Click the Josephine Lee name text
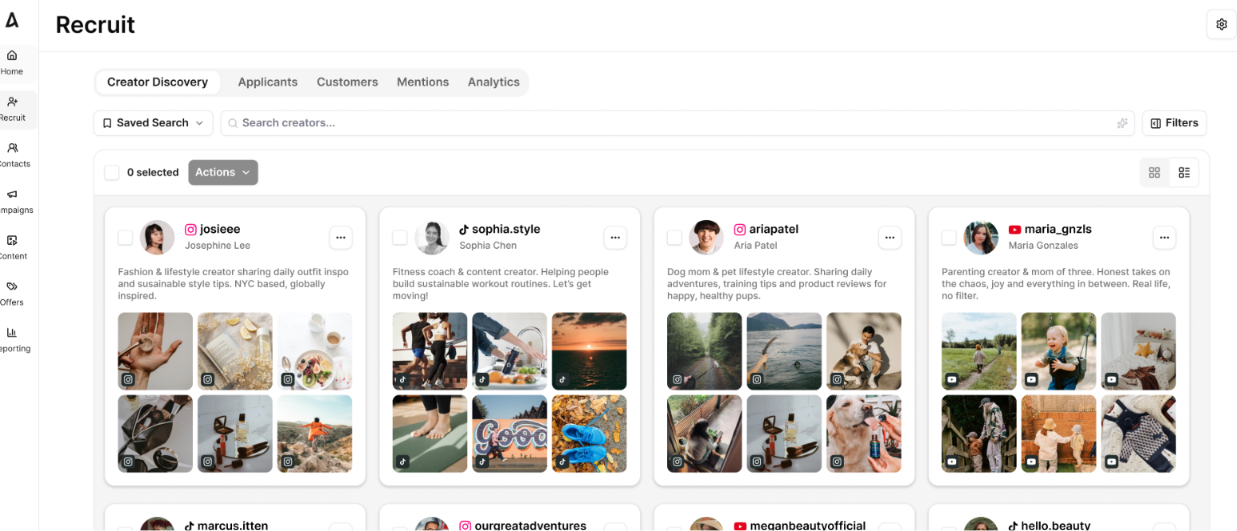Viewport: 1237px width, 531px height. tap(217, 246)
